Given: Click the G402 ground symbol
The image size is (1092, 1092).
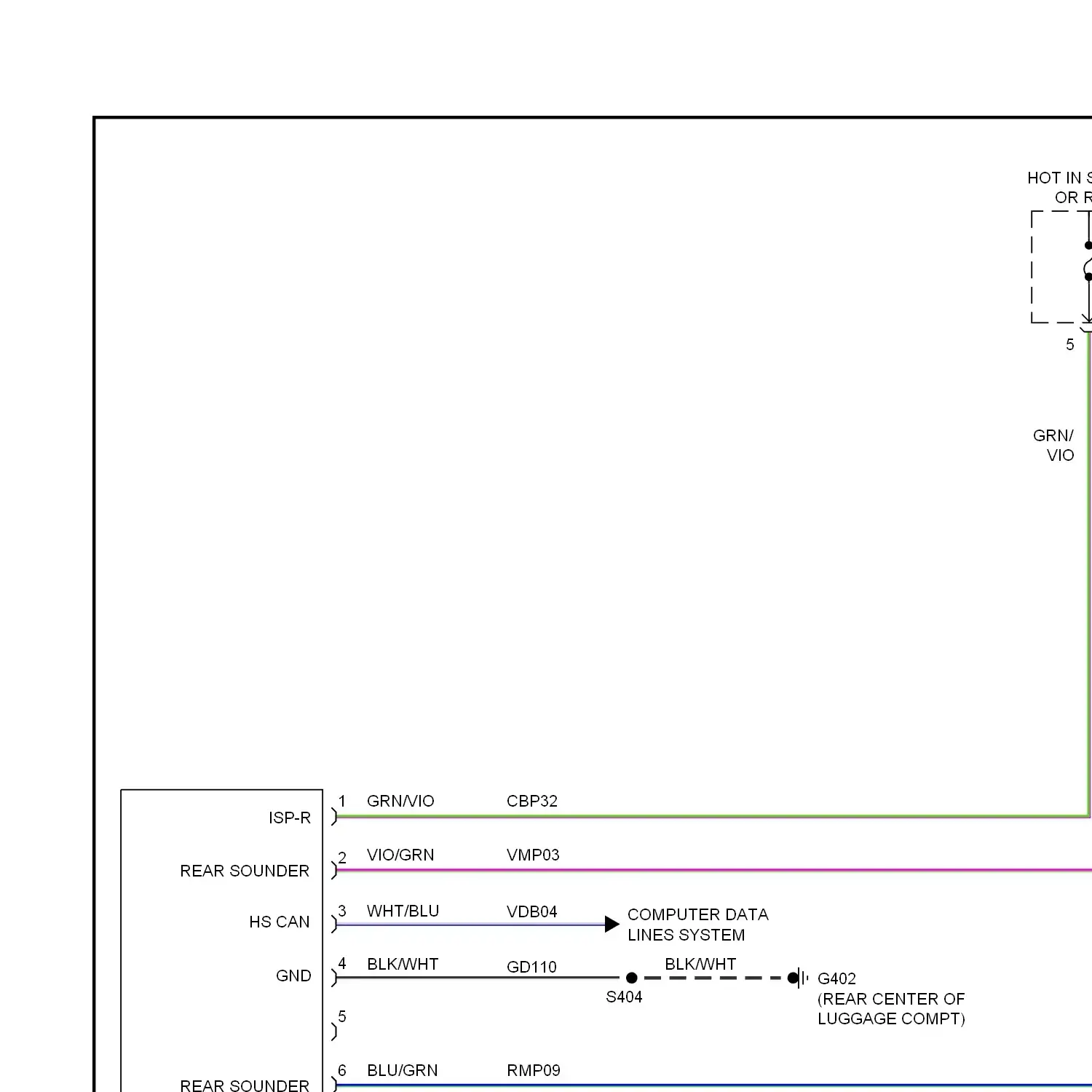Looking at the screenshot, I should point(799,978).
